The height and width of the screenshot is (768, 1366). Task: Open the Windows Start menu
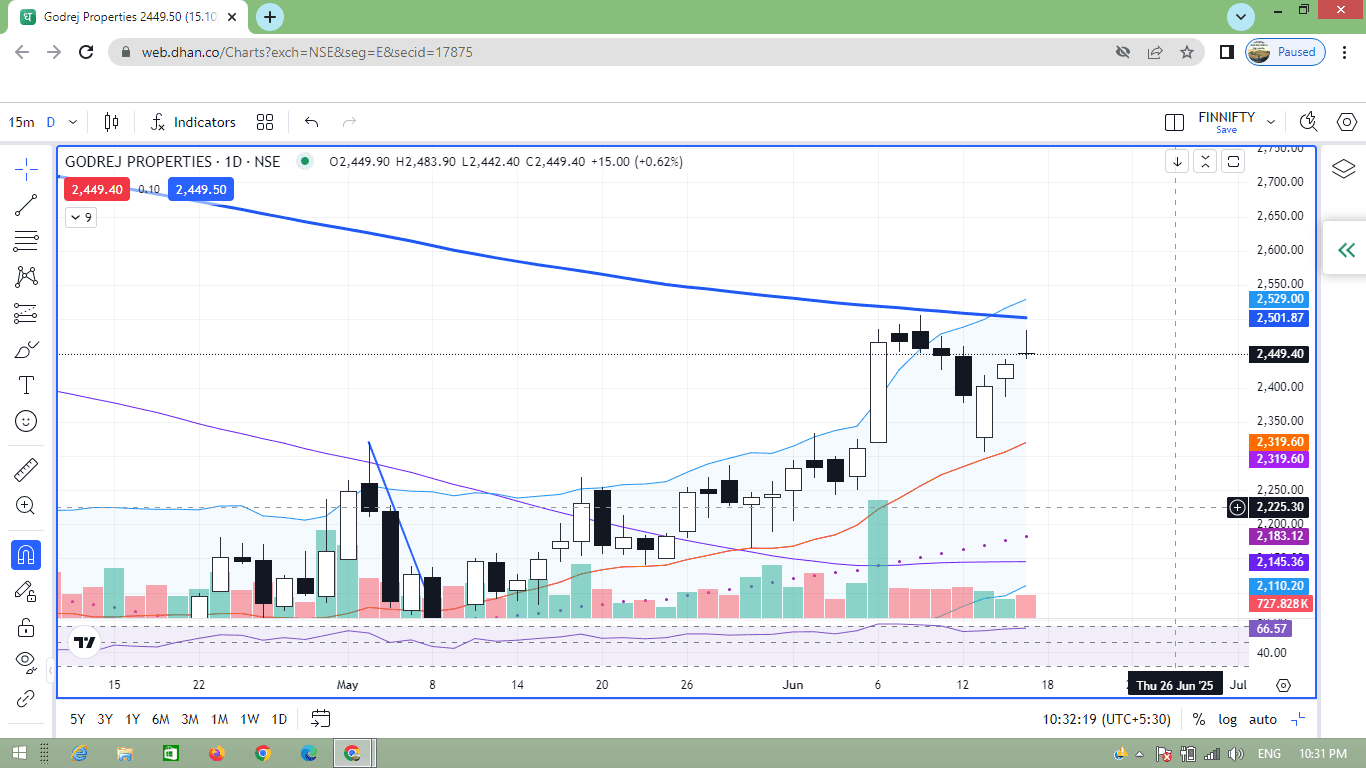20,753
